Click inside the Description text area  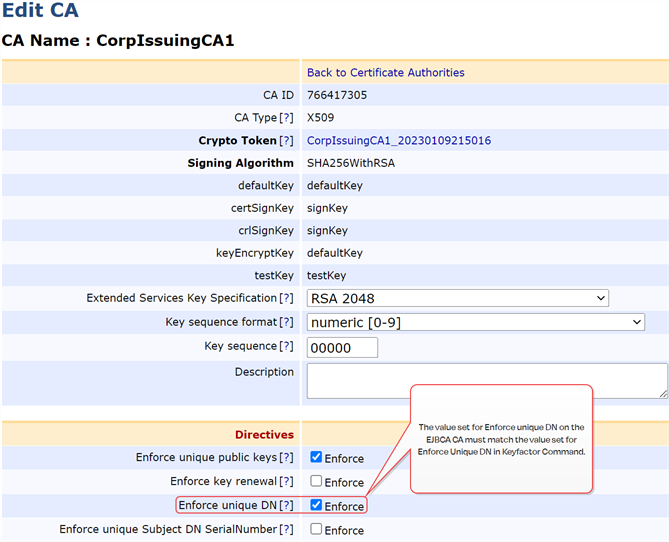486,381
